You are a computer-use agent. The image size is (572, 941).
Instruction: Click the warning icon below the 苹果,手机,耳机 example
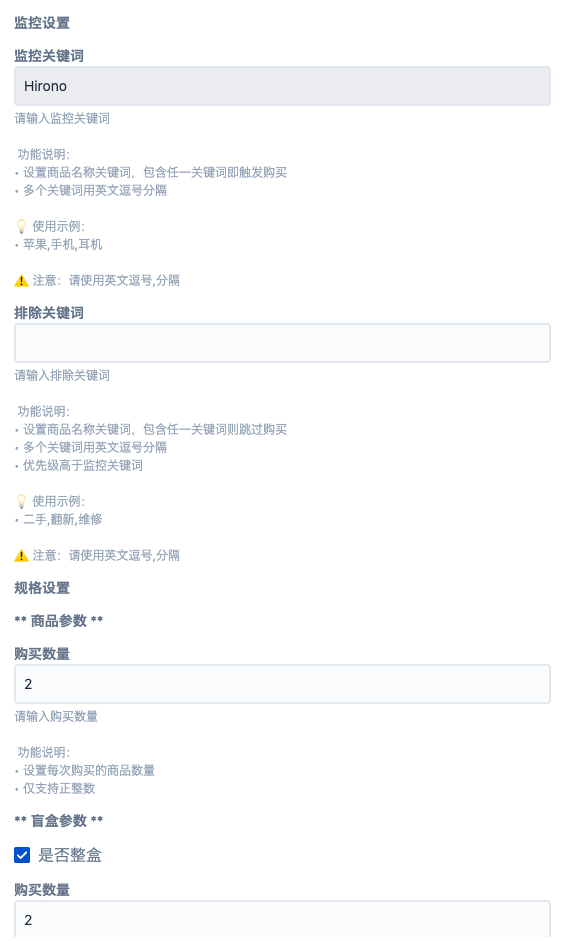(21, 280)
